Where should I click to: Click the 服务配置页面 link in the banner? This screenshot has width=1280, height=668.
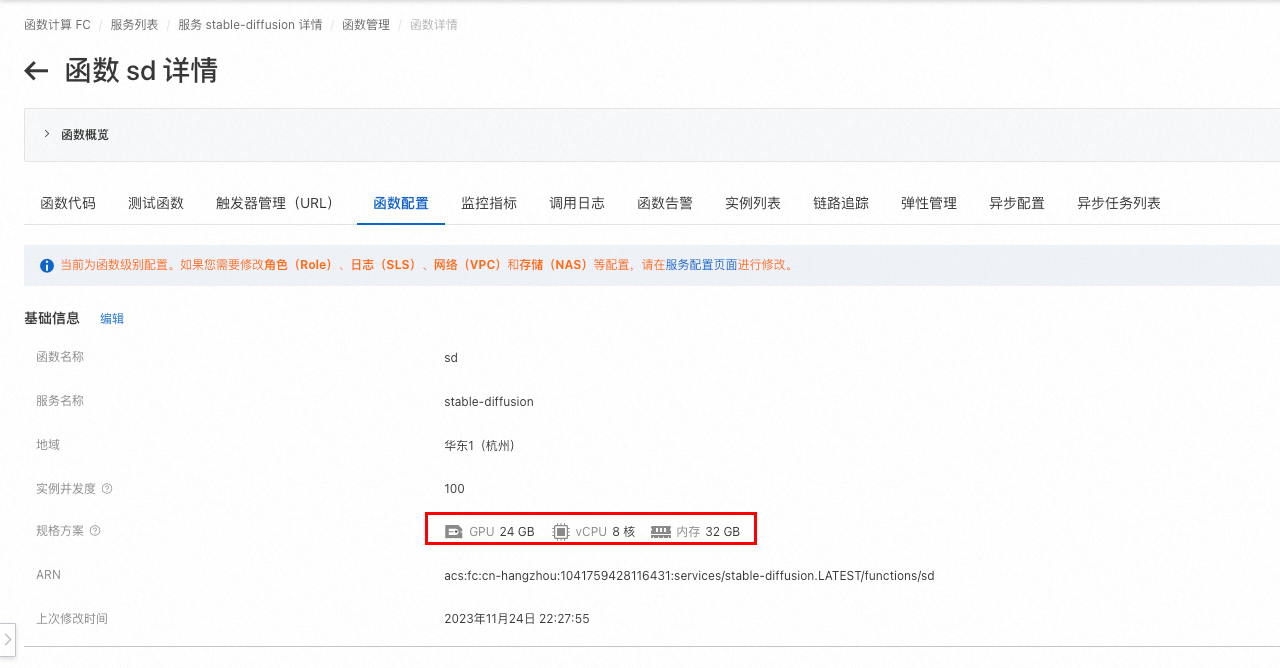[x=701, y=266]
